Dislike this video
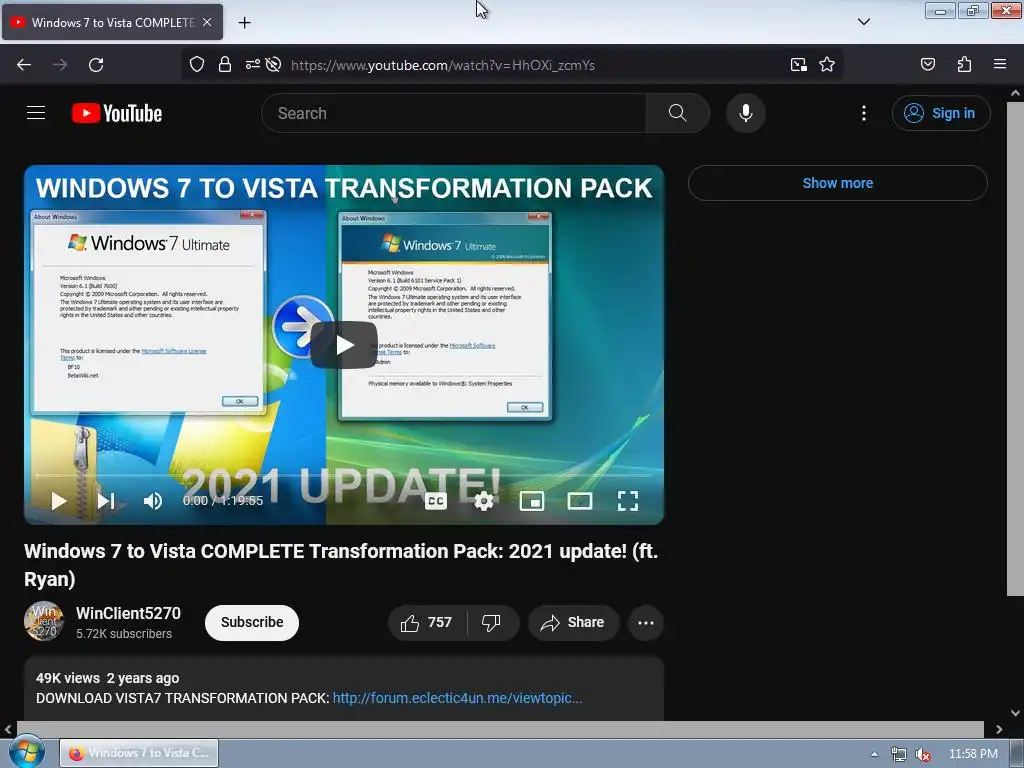 coord(492,622)
